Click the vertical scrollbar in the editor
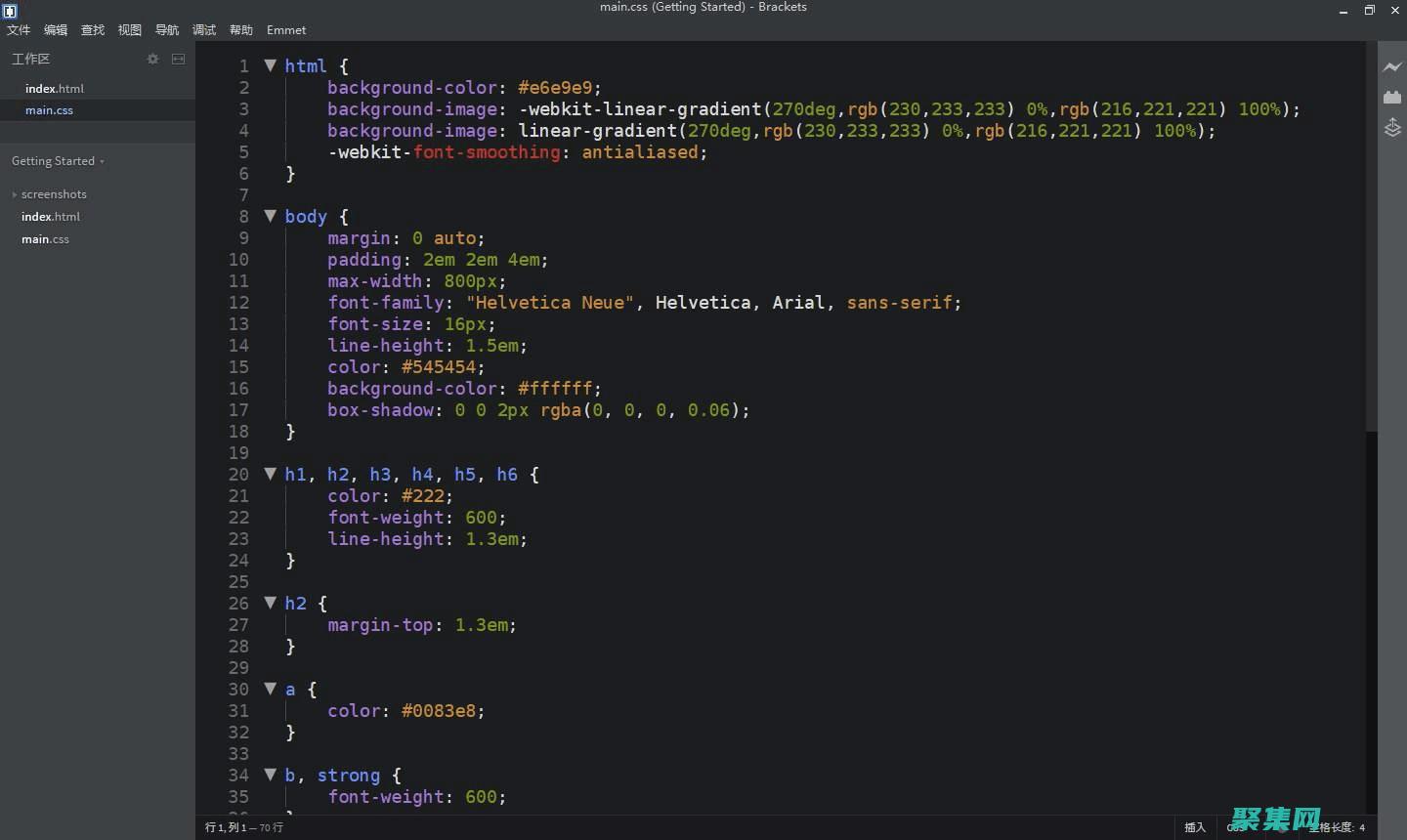1407x840 pixels. (1371, 234)
